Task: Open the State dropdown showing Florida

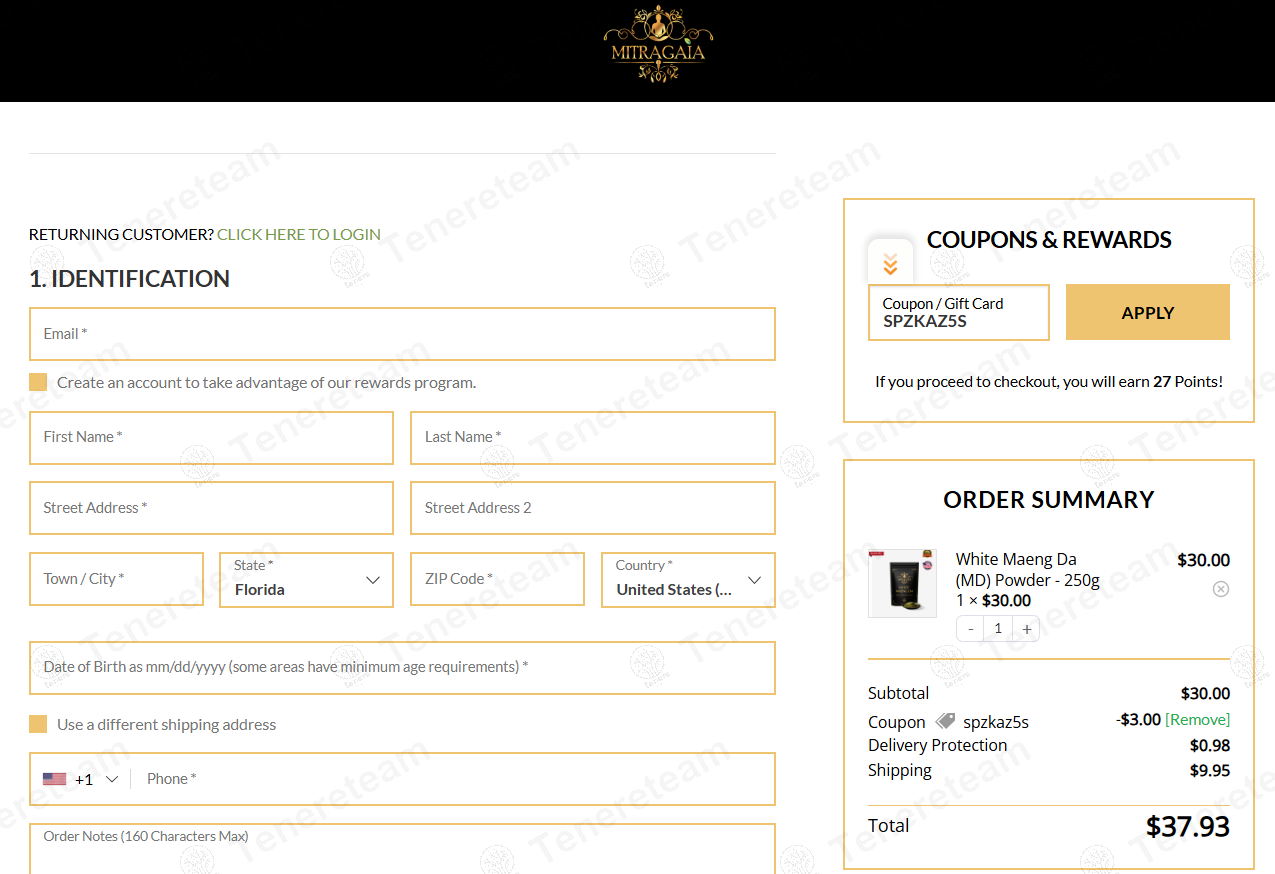Action: pos(306,580)
